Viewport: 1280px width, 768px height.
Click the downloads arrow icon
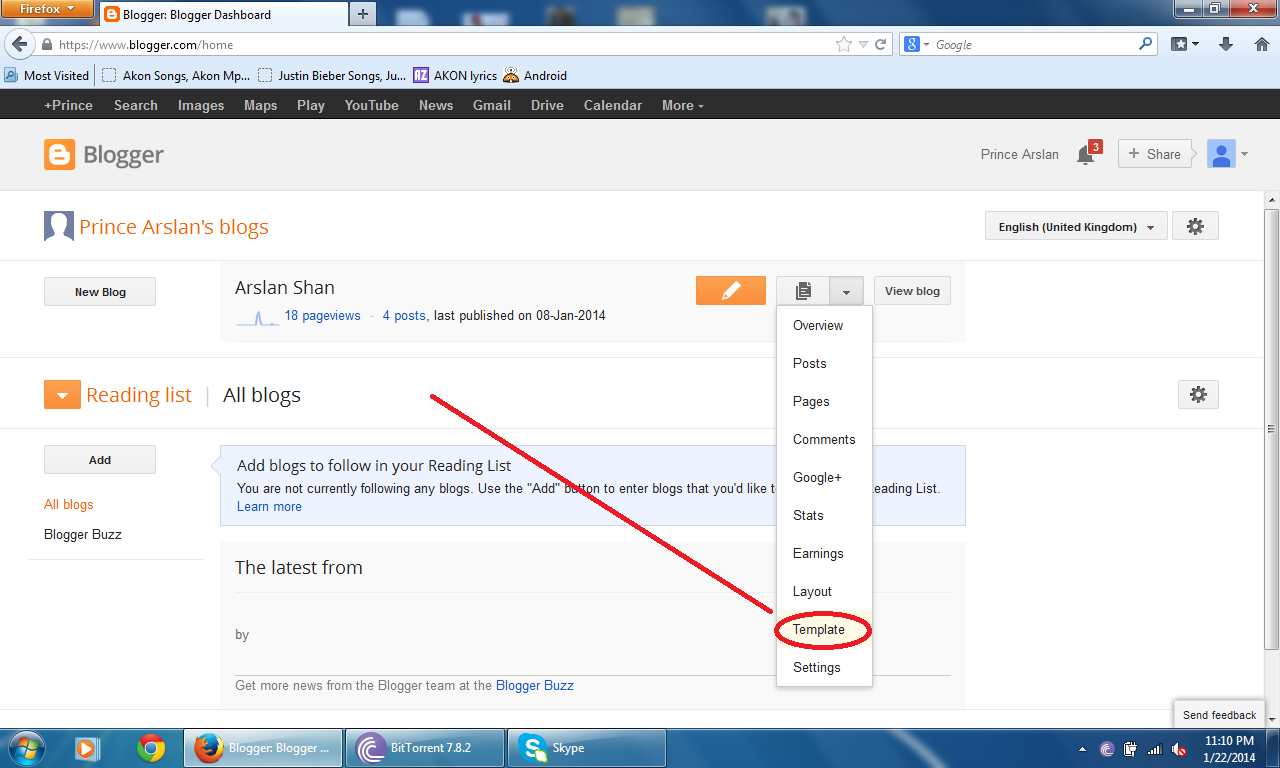1226,45
